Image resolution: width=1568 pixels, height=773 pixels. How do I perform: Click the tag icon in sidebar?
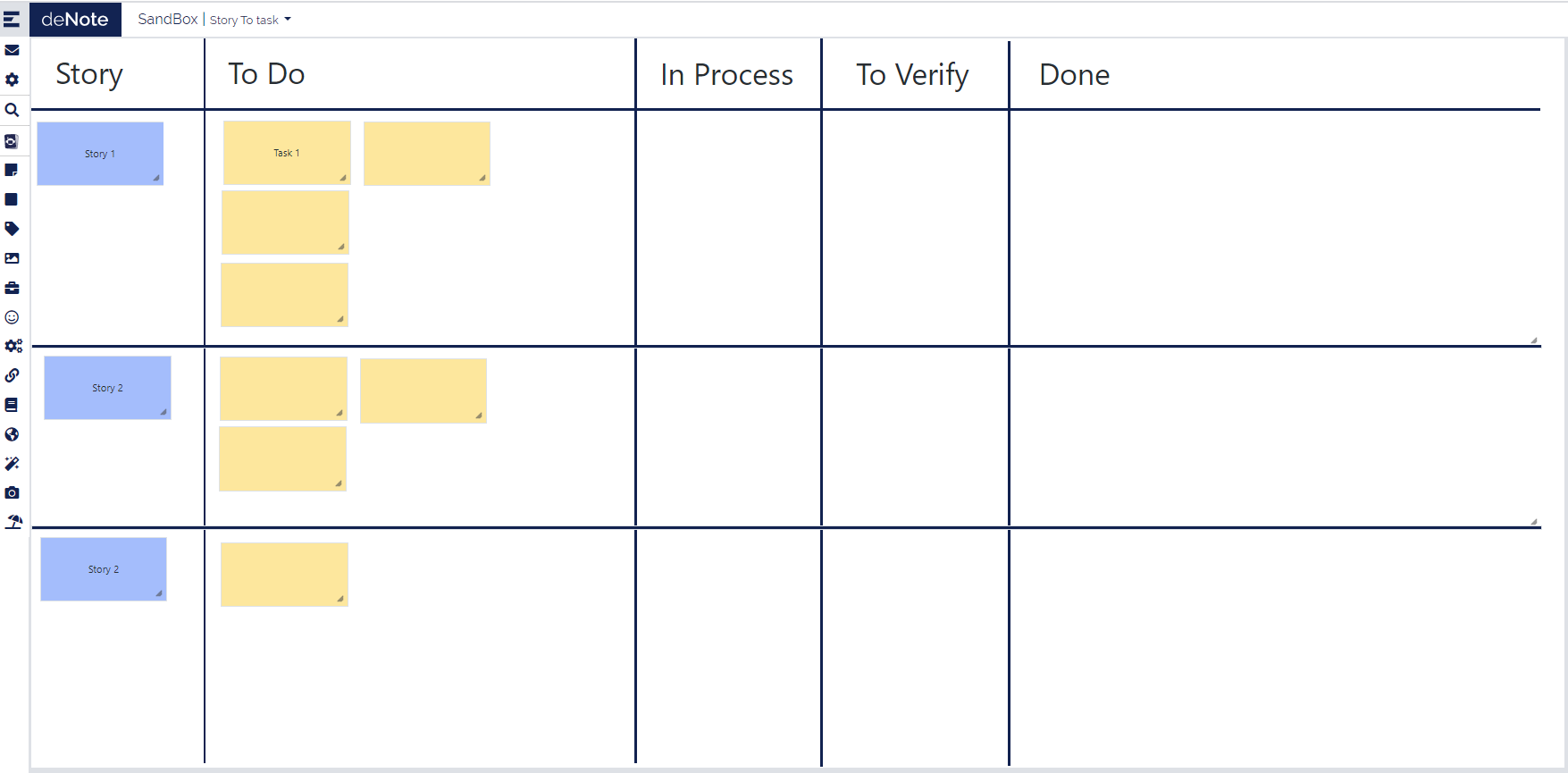tap(12, 229)
